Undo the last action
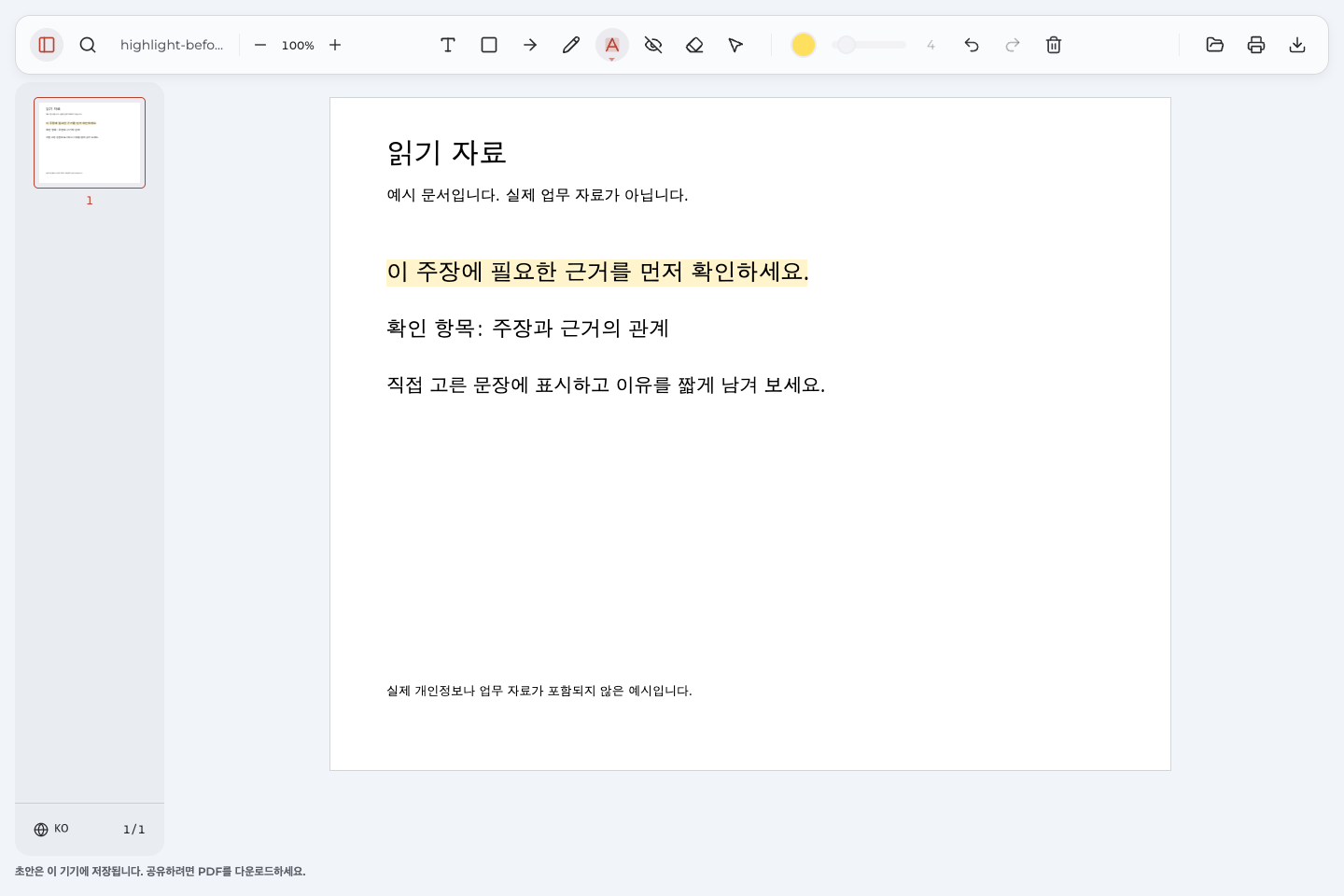1344x896 pixels. click(972, 45)
